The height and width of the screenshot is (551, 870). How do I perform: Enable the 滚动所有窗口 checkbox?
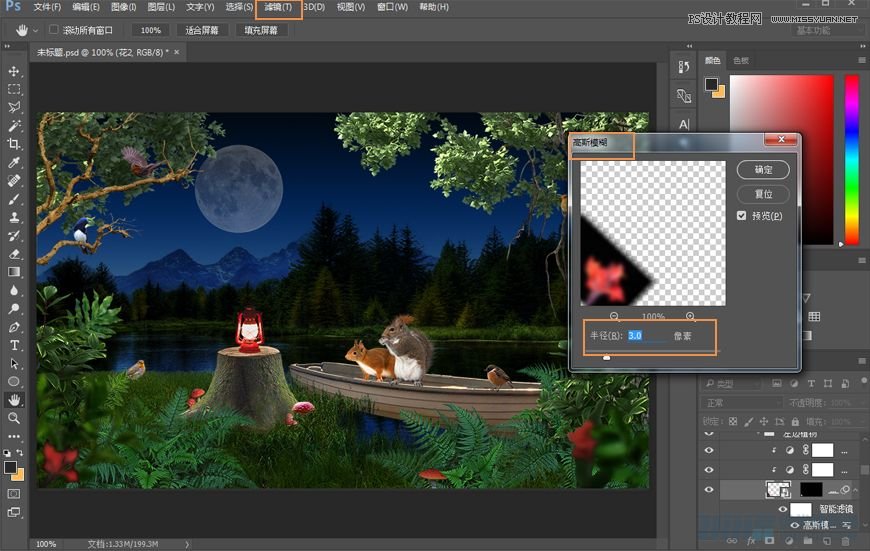(54, 30)
